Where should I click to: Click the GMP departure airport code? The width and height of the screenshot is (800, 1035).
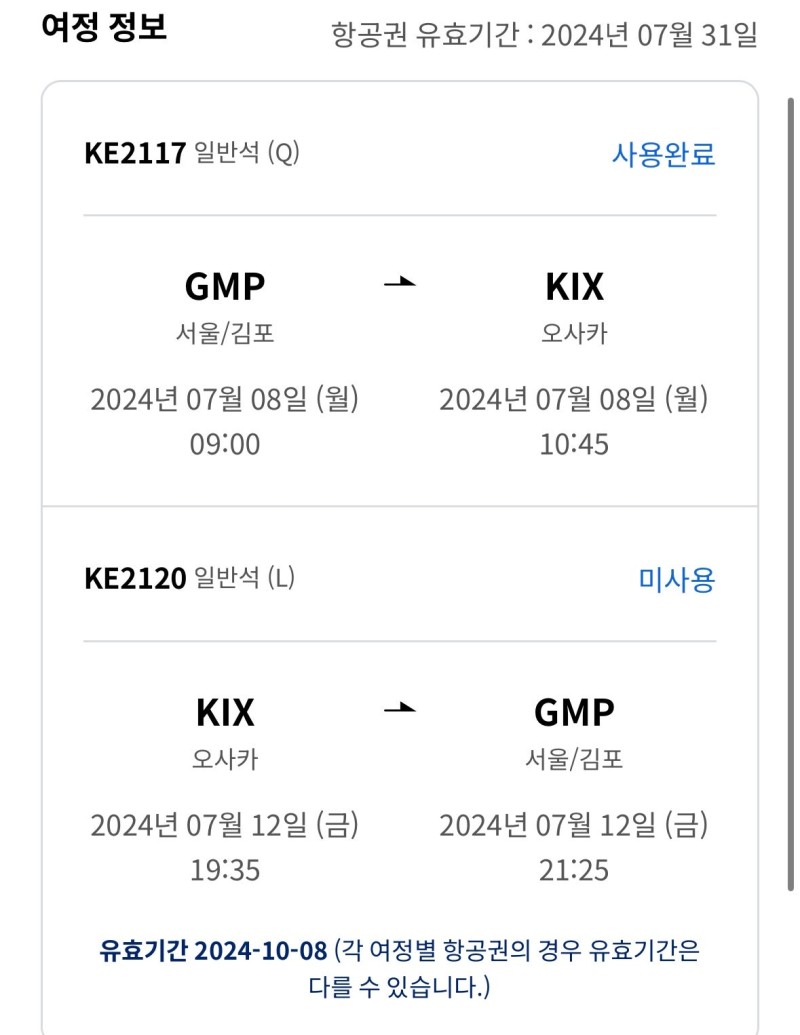pyautogui.click(x=224, y=286)
